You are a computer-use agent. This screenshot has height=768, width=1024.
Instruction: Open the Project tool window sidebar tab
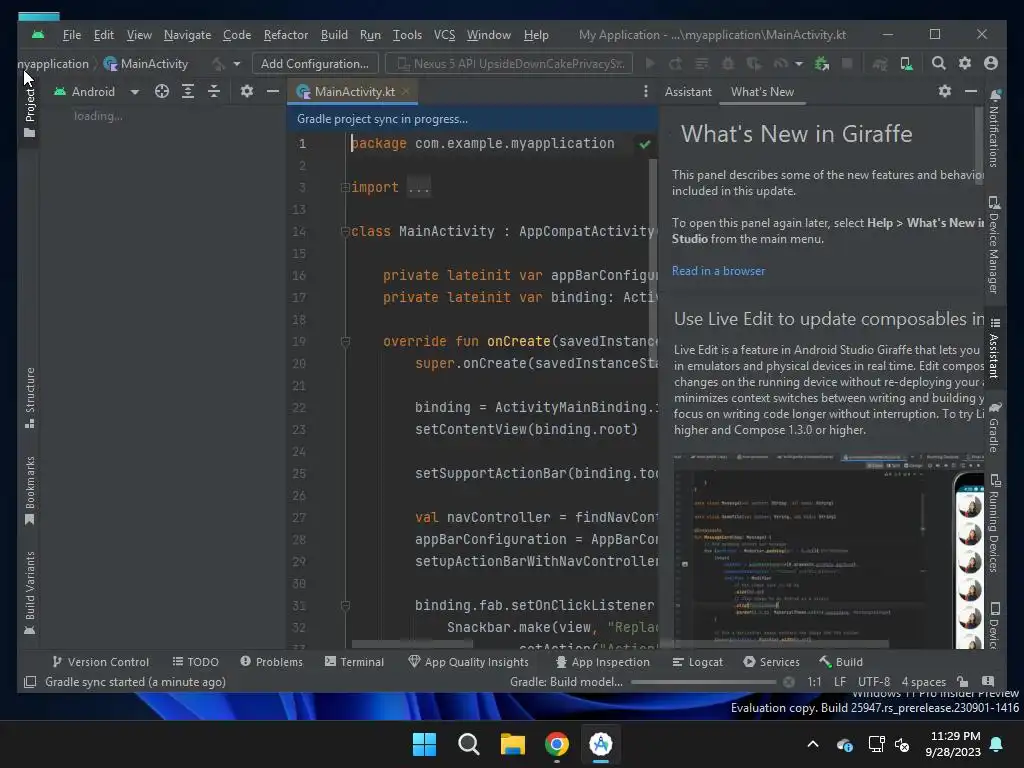[x=29, y=111]
